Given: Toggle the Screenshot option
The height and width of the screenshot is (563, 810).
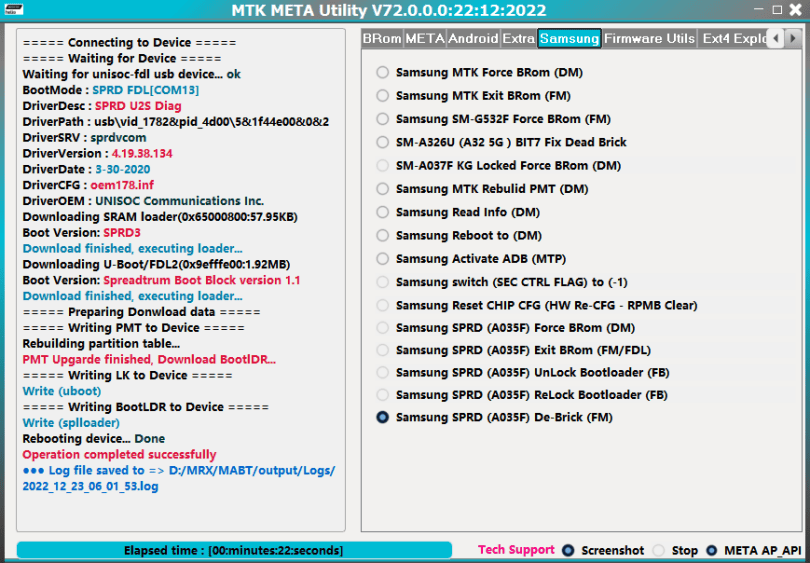Looking at the screenshot, I should [x=568, y=550].
